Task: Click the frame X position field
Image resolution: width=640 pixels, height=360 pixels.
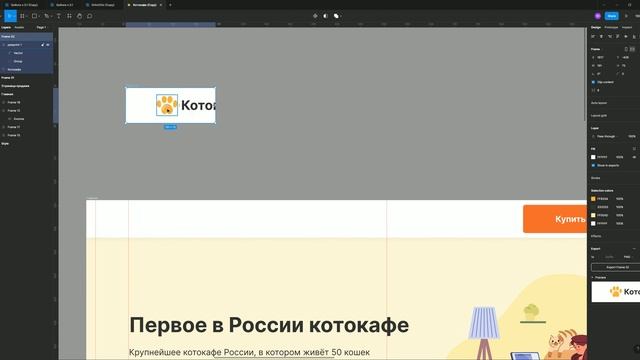Action: coord(600,58)
